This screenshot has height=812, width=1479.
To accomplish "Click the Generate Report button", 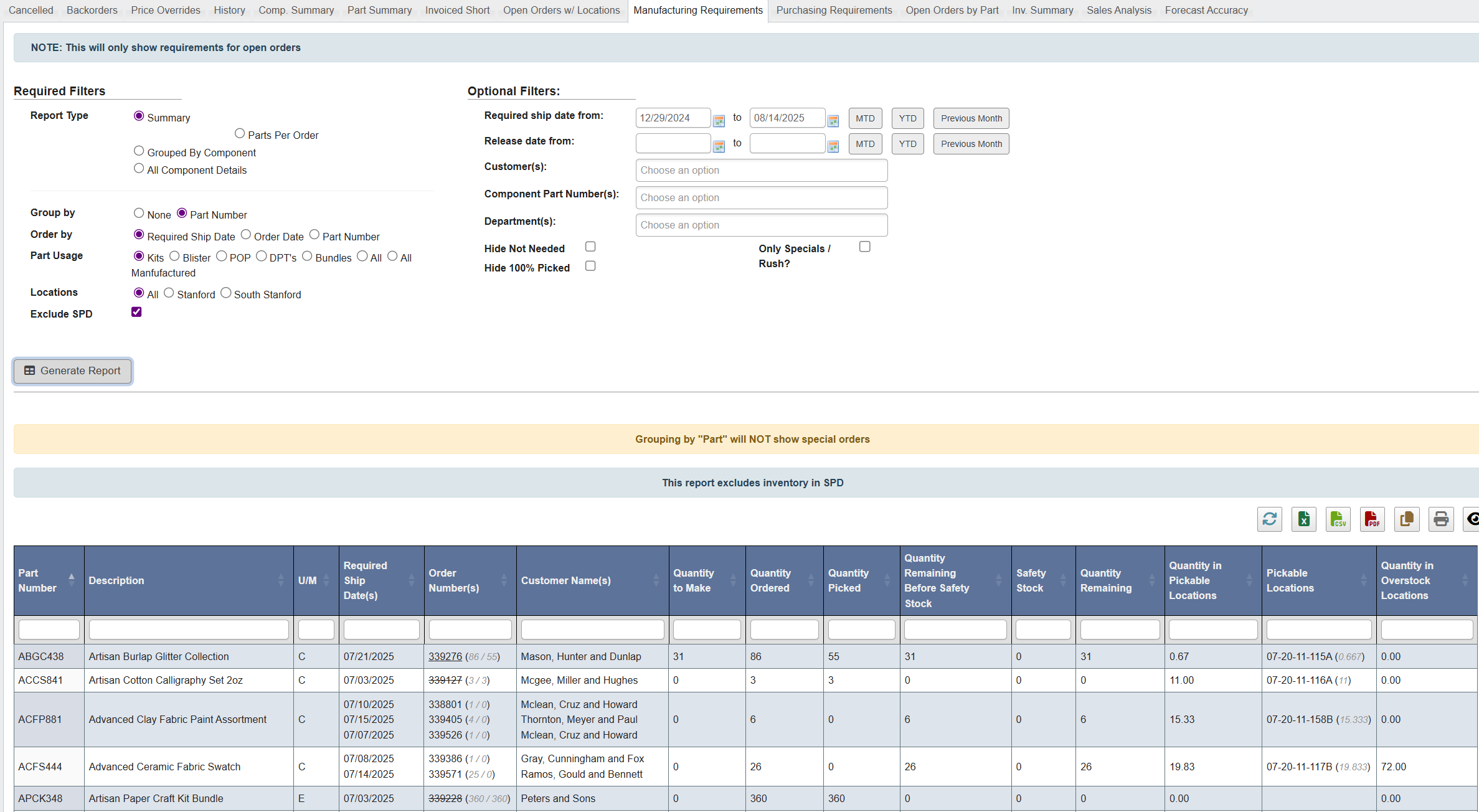I will coord(72,371).
